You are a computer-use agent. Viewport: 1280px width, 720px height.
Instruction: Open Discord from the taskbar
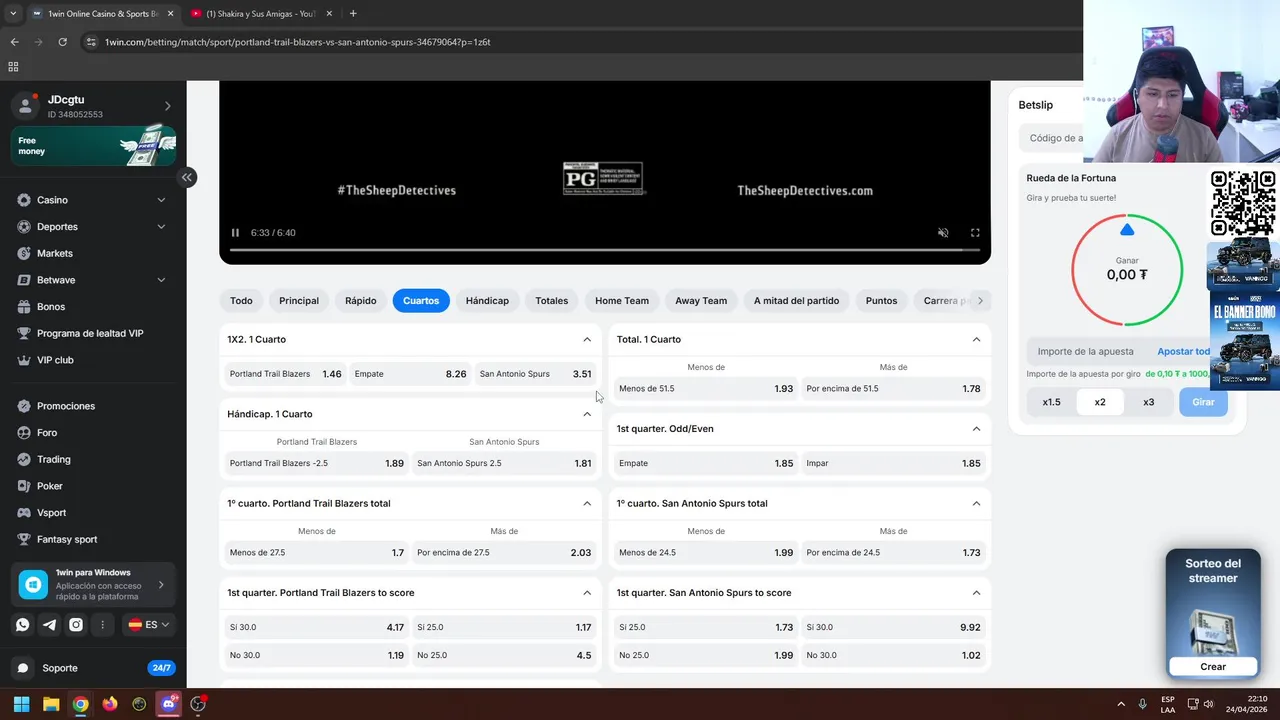coord(169,704)
